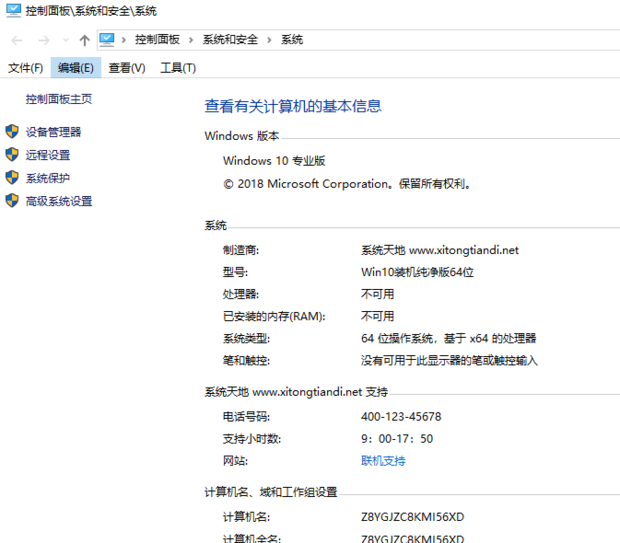Click support hours value 9：00-17：50
This screenshot has height=543, width=620.
[397, 439]
